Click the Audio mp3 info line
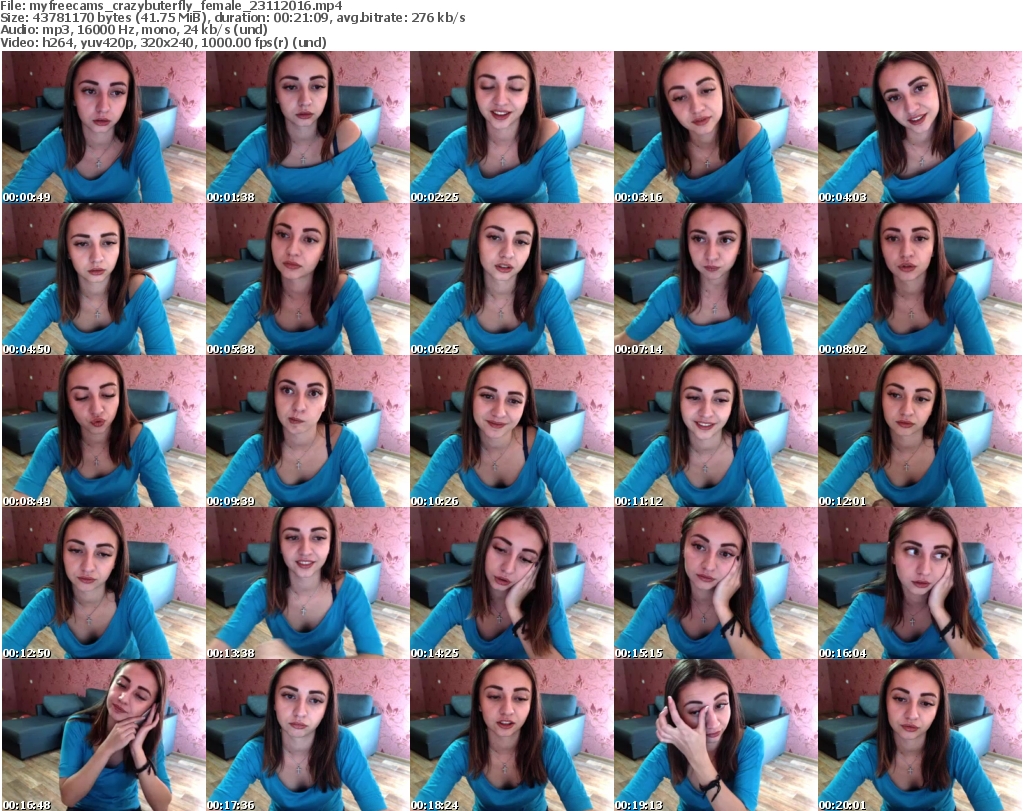 [134, 30]
